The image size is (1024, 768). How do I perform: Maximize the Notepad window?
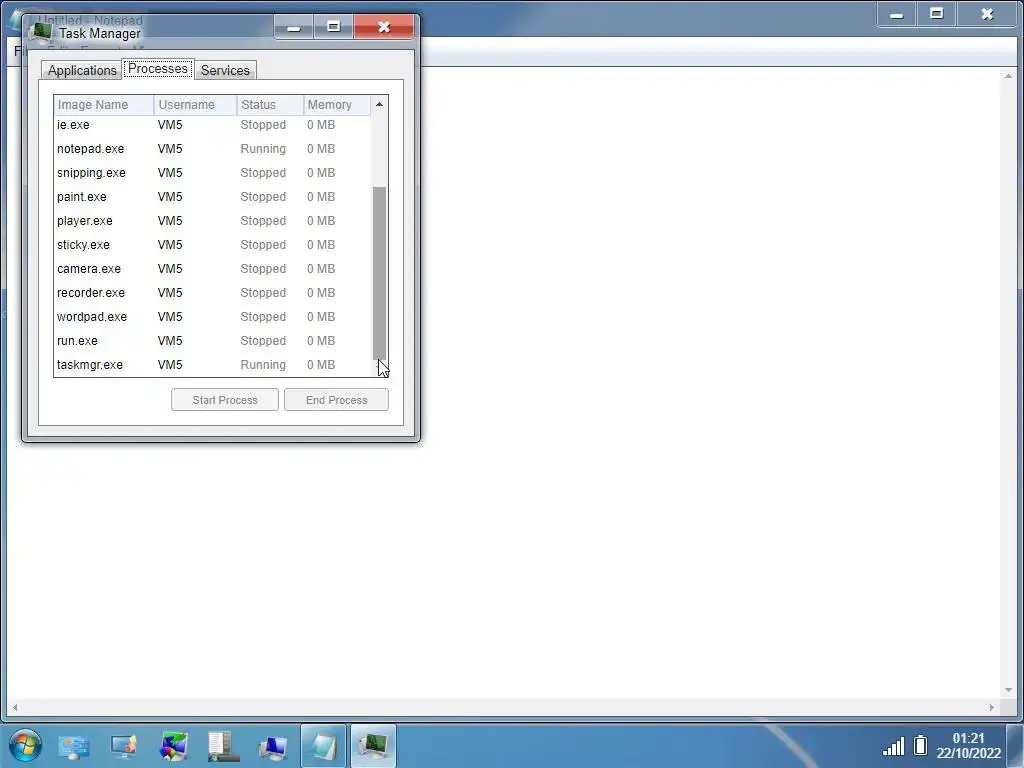936,14
